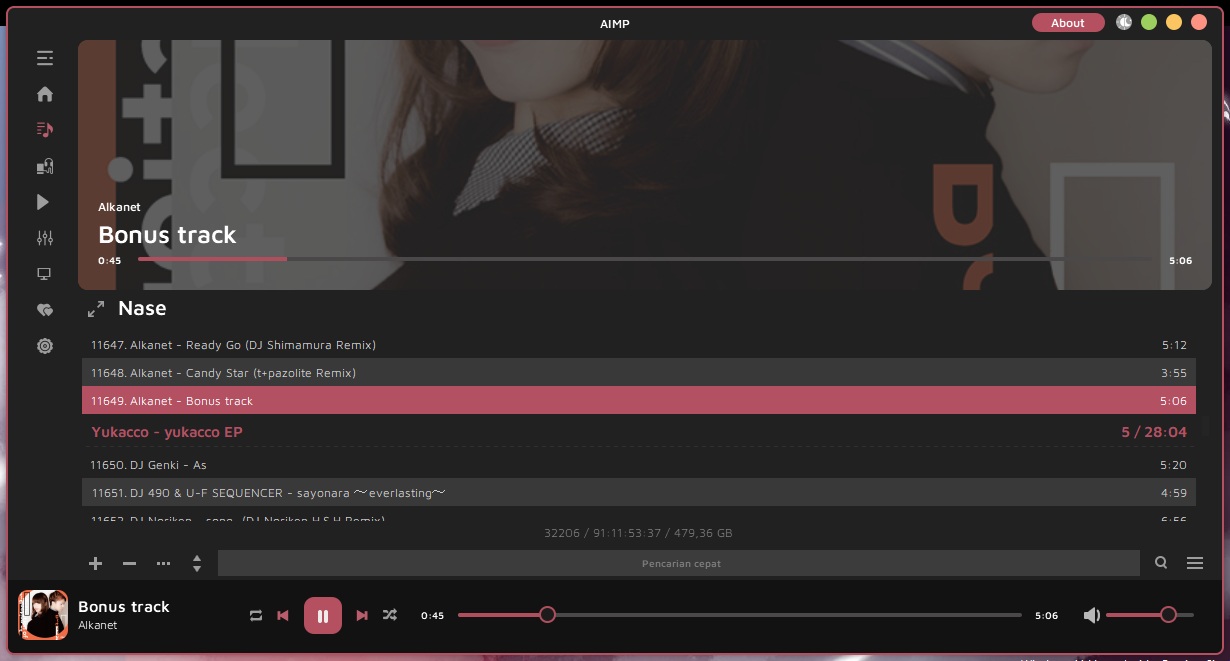Open the sidebar hamburger menu

click(x=45, y=58)
